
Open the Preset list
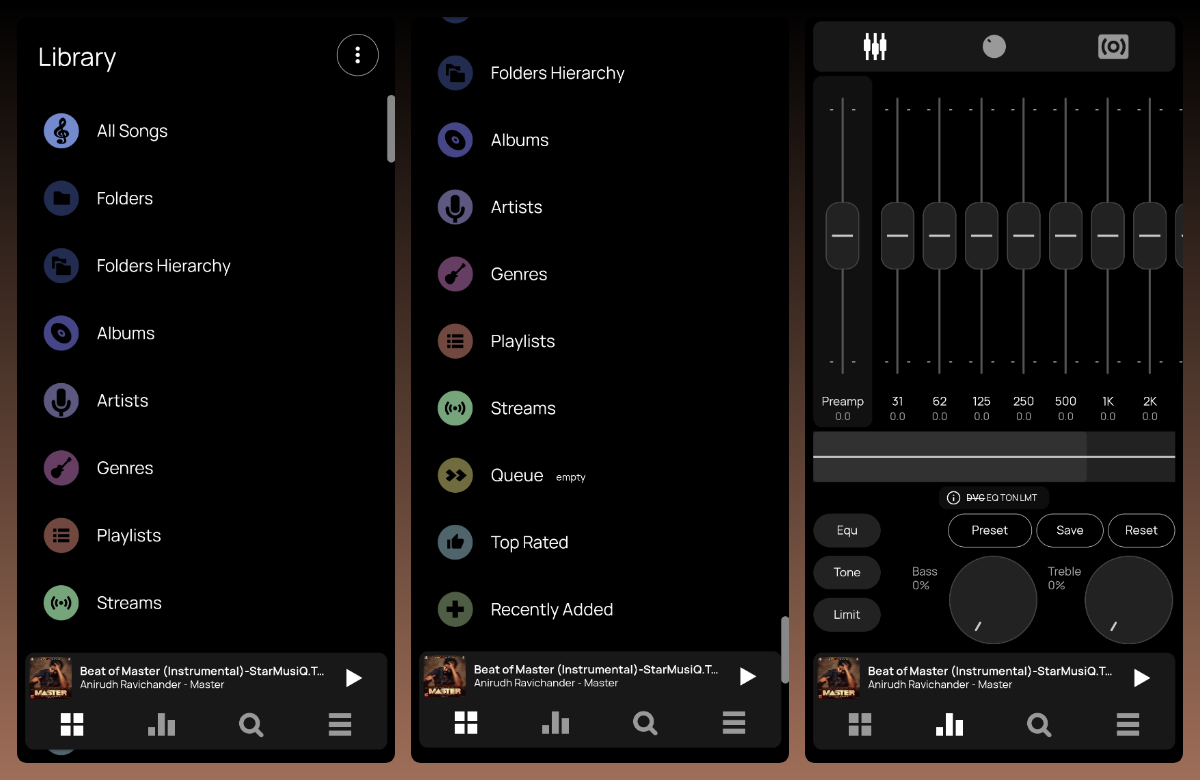pos(989,530)
